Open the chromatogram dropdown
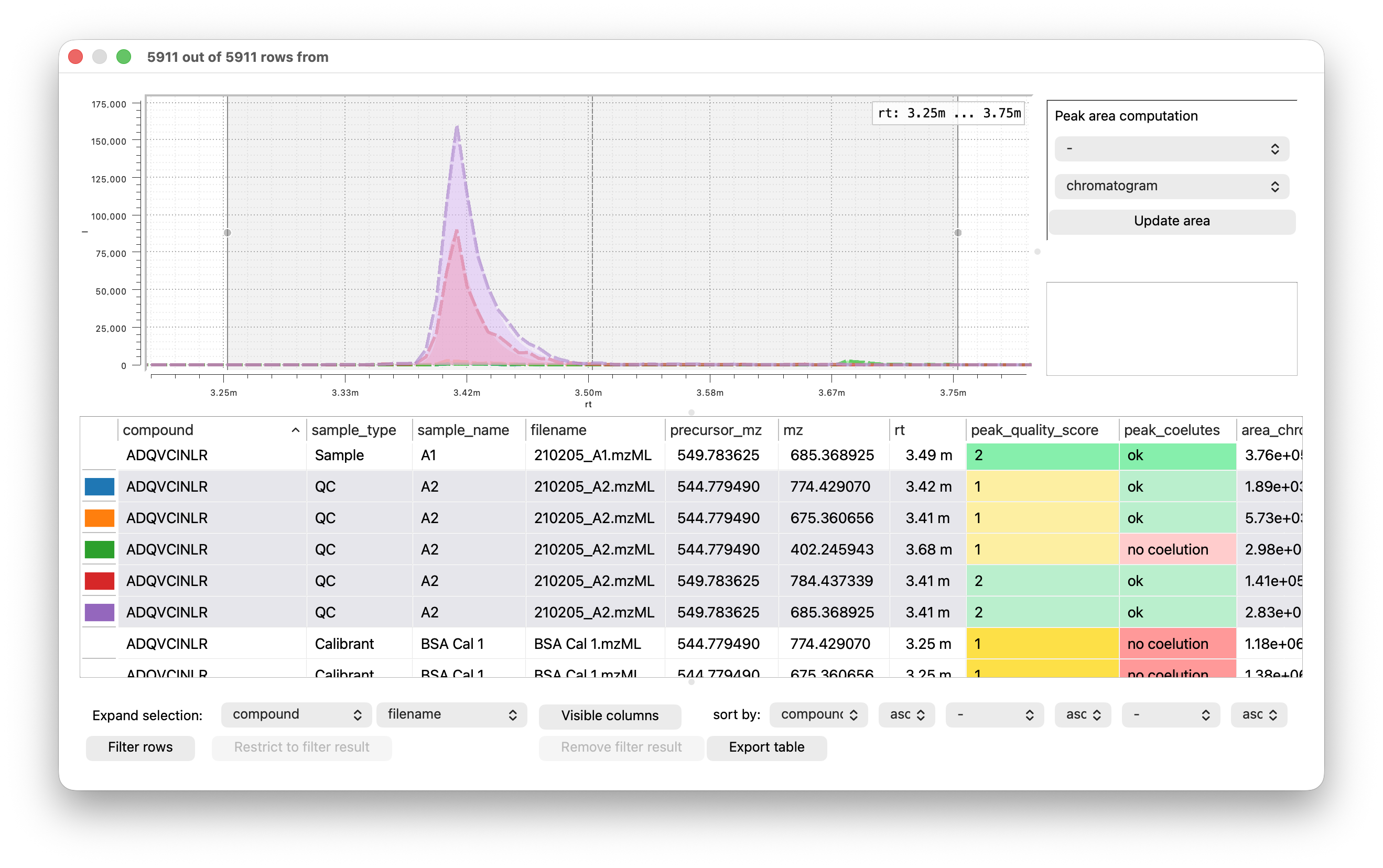Screen dimensions: 1383x868 click(1171, 186)
